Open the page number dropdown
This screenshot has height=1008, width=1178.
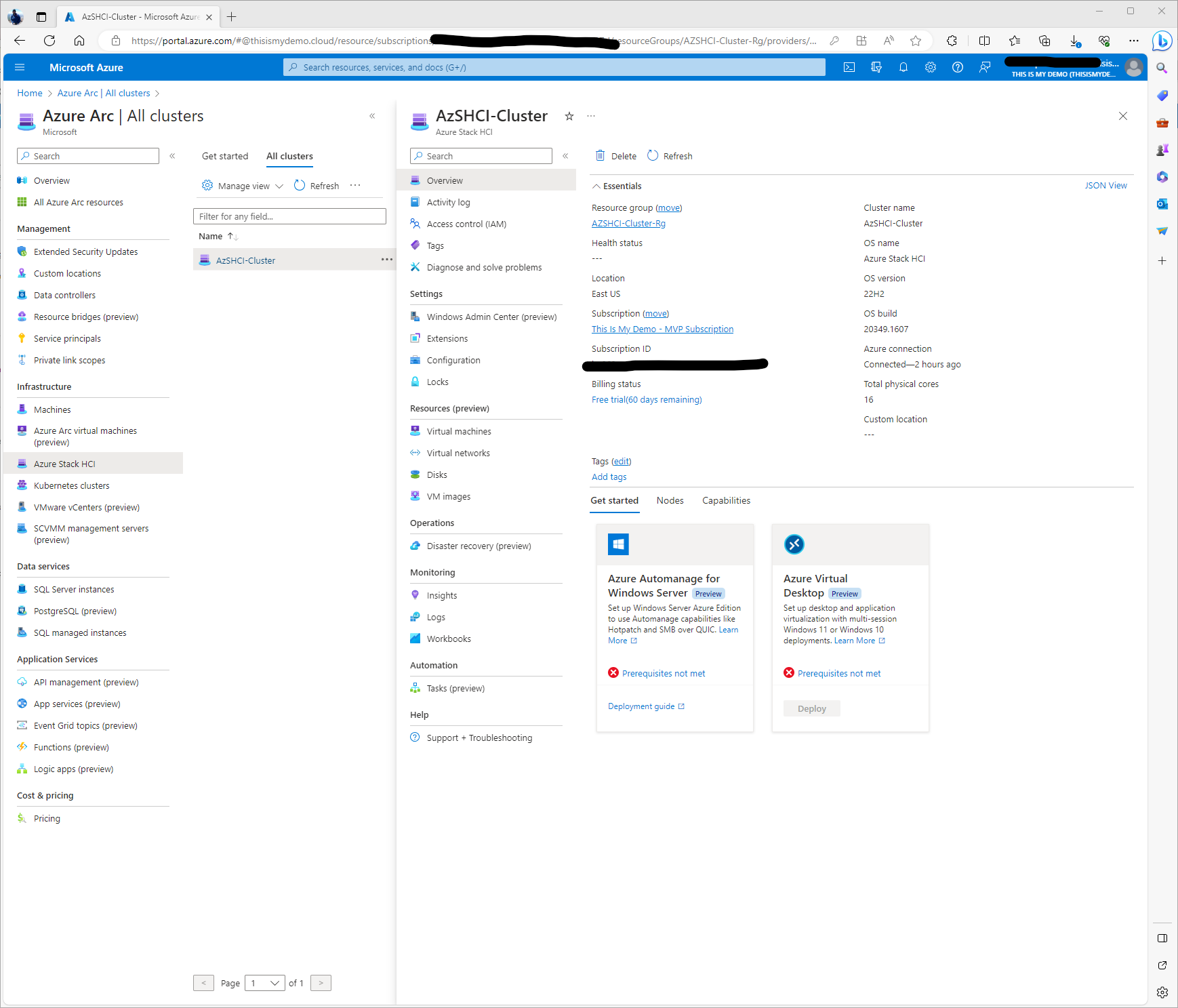[264, 983]
